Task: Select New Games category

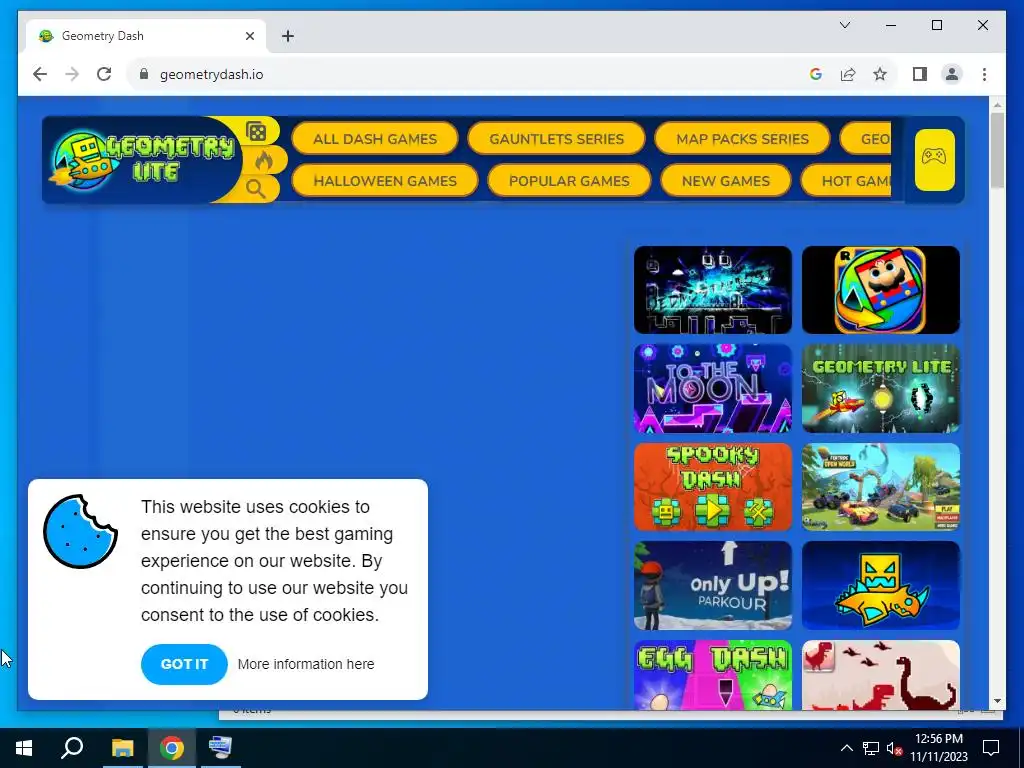Action: pos(726,180)
